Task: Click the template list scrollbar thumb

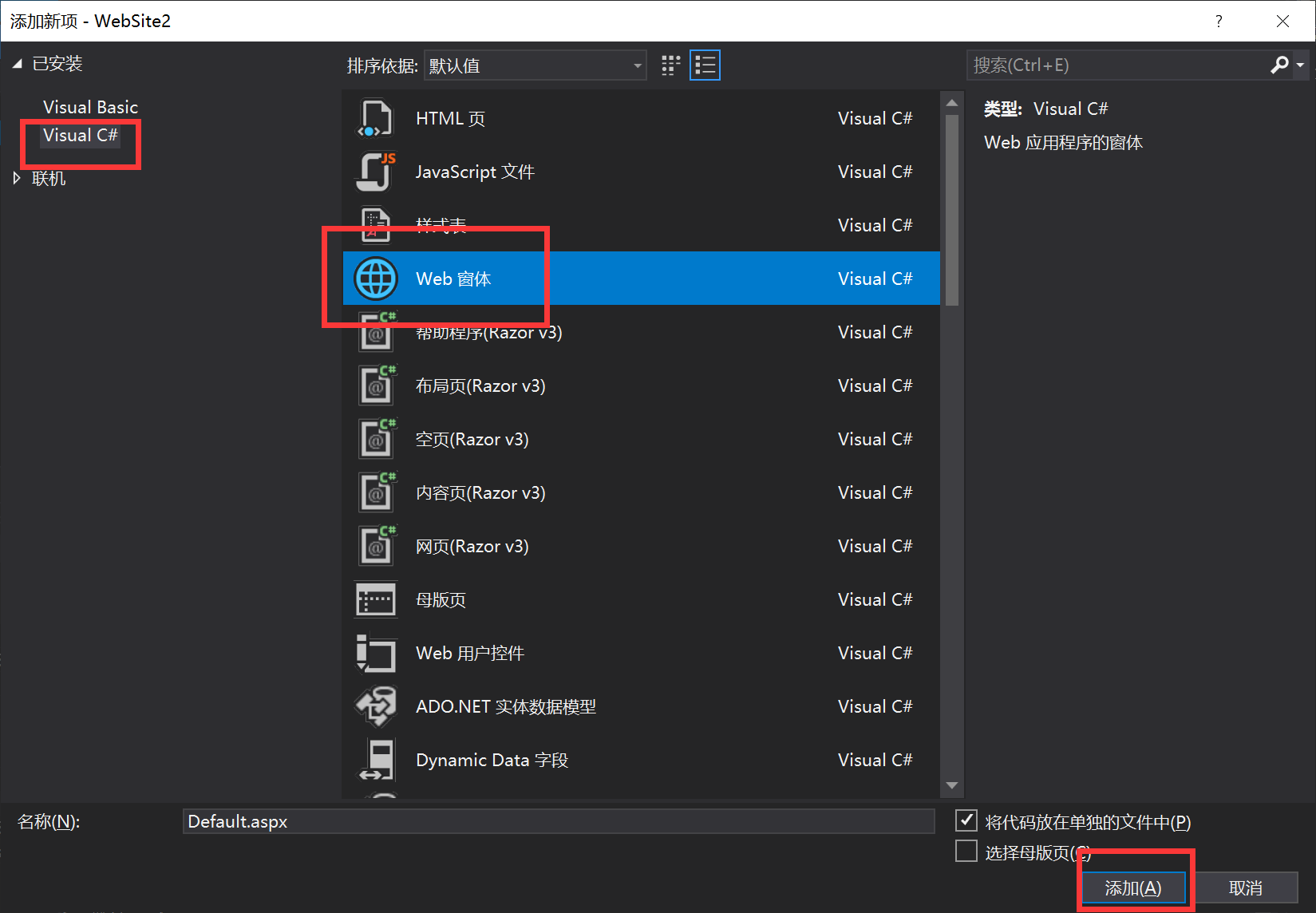Action: [x=951, y=210]
